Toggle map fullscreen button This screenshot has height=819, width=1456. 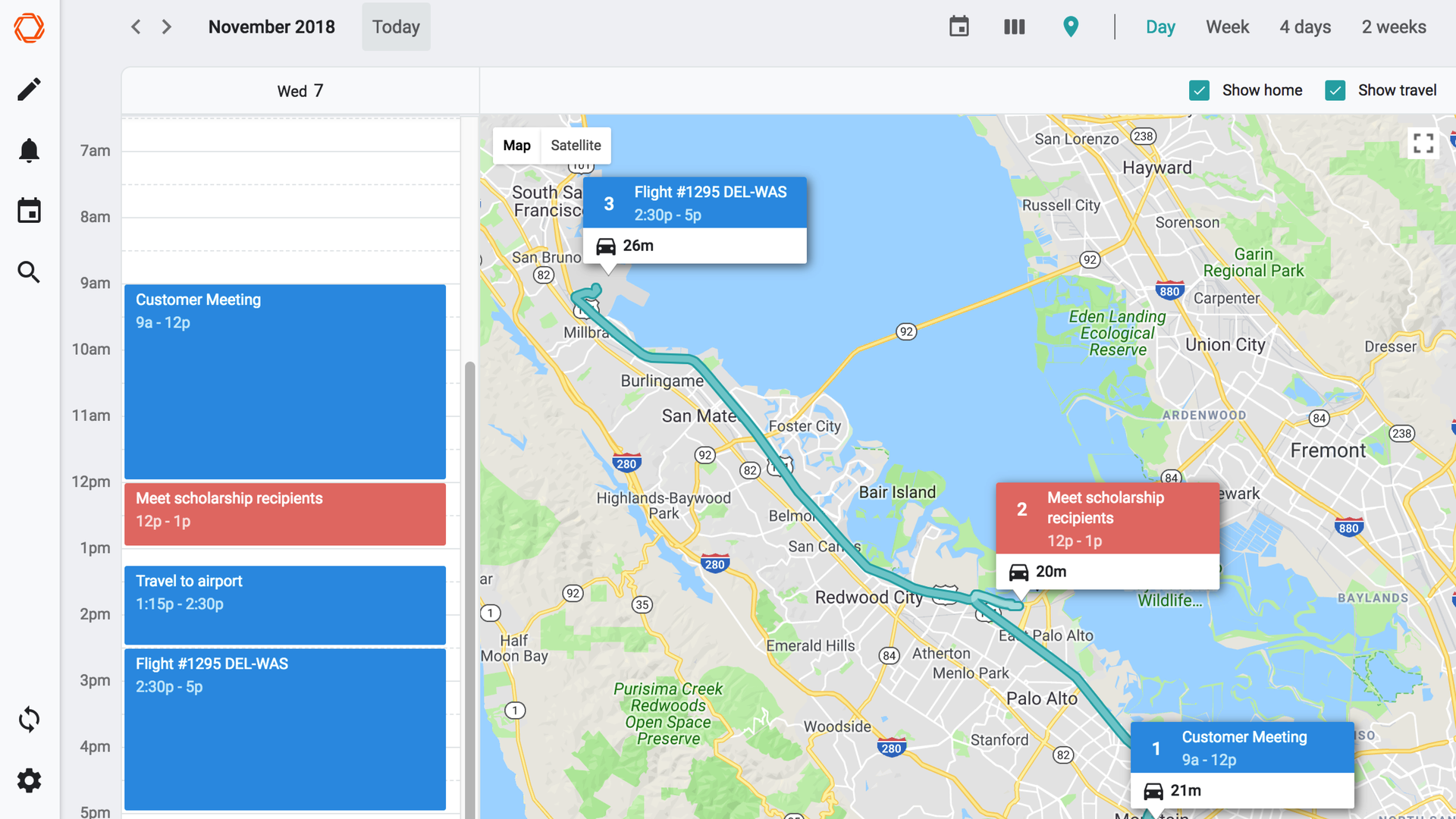[1423, 143]
